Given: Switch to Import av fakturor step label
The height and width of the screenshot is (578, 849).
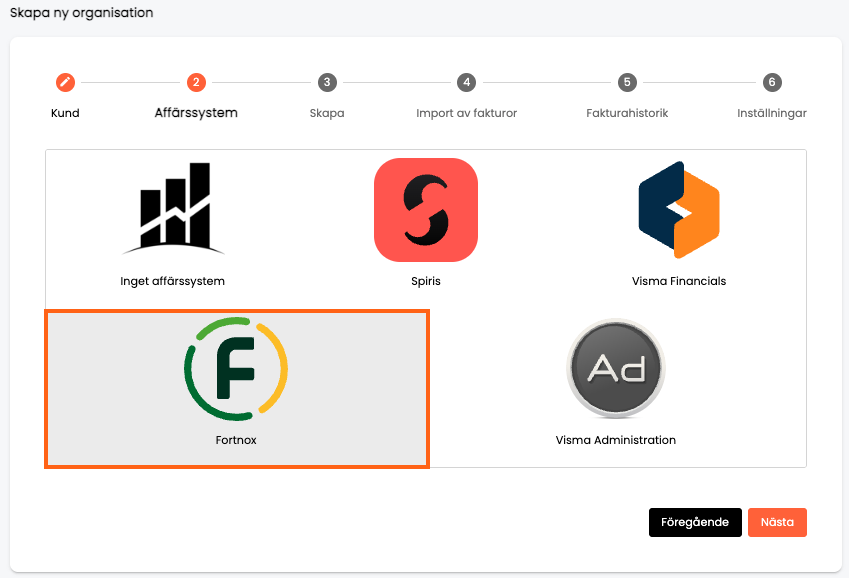Looking at the screenshot, I should 466,113.
